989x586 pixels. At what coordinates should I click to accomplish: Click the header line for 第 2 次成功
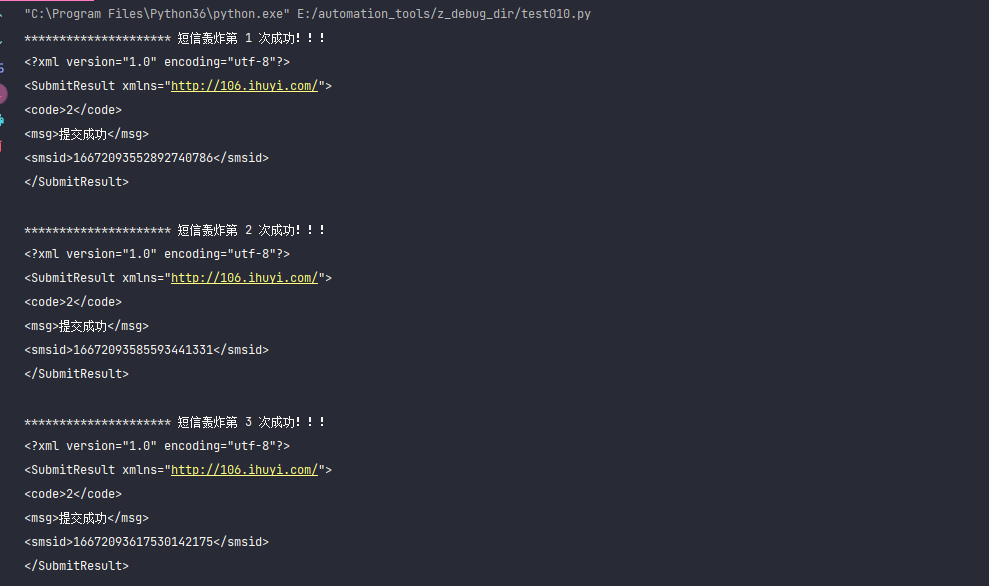point(175,230)
